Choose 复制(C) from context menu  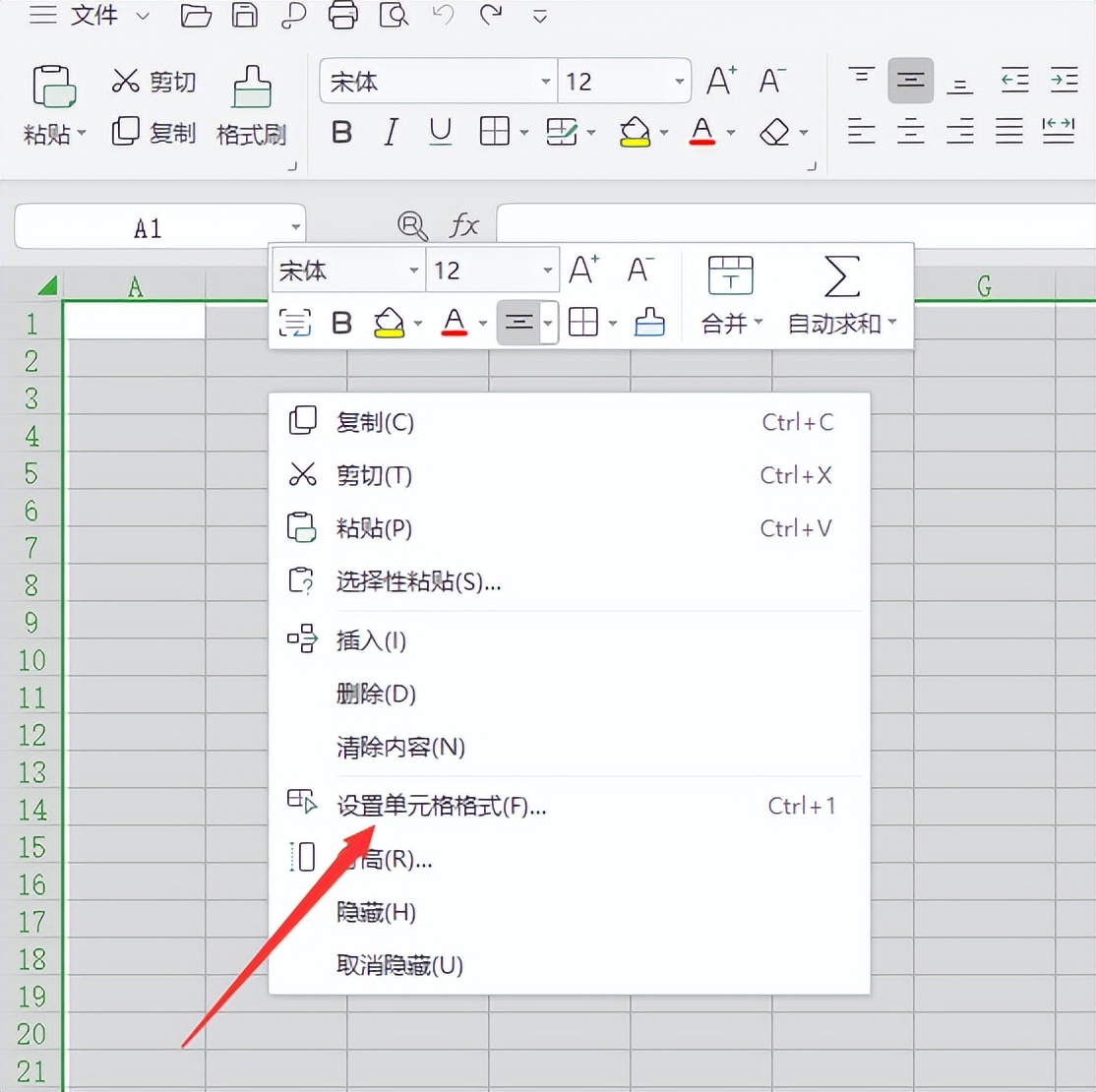tap(569, 422)
